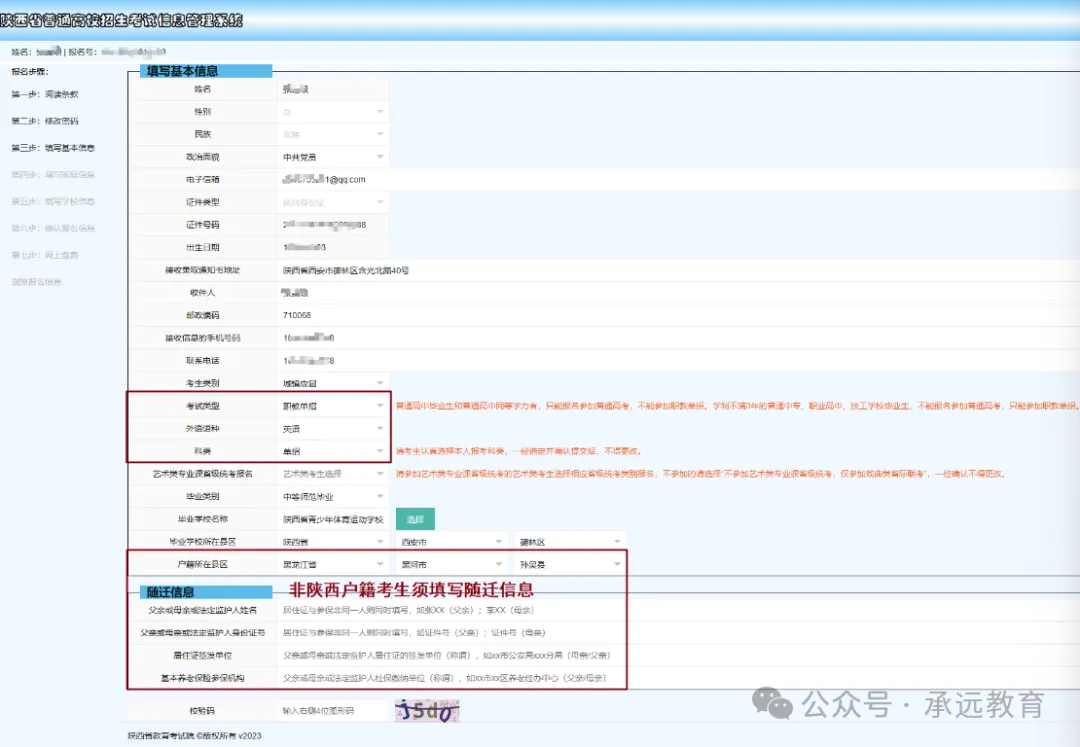1080x747 pixels.
Task: Open the 毕业类别 dropdown
Action: tap(333, 496)
